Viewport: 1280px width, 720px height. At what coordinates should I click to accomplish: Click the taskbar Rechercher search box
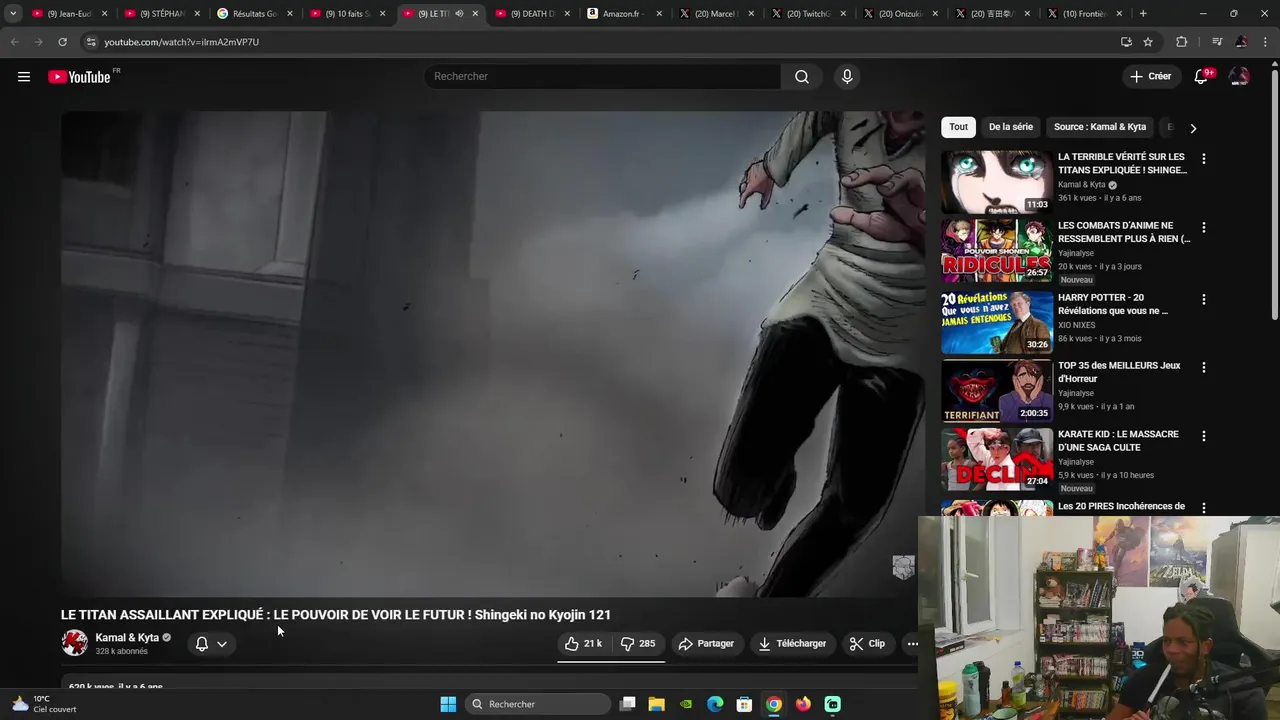tap(538, 704)
